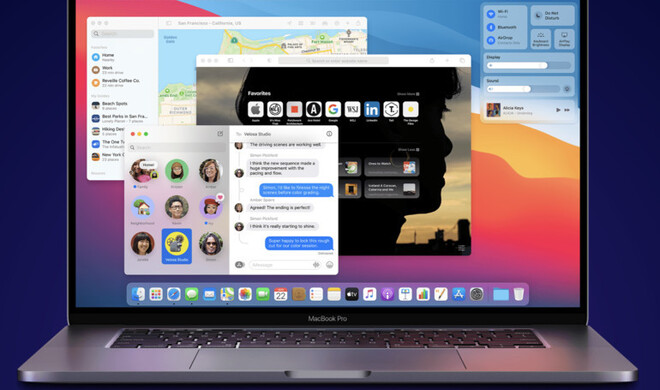Open Launchpad from the Dock
The height and width of the screenshot is (390, 660).
pos(156,294)
